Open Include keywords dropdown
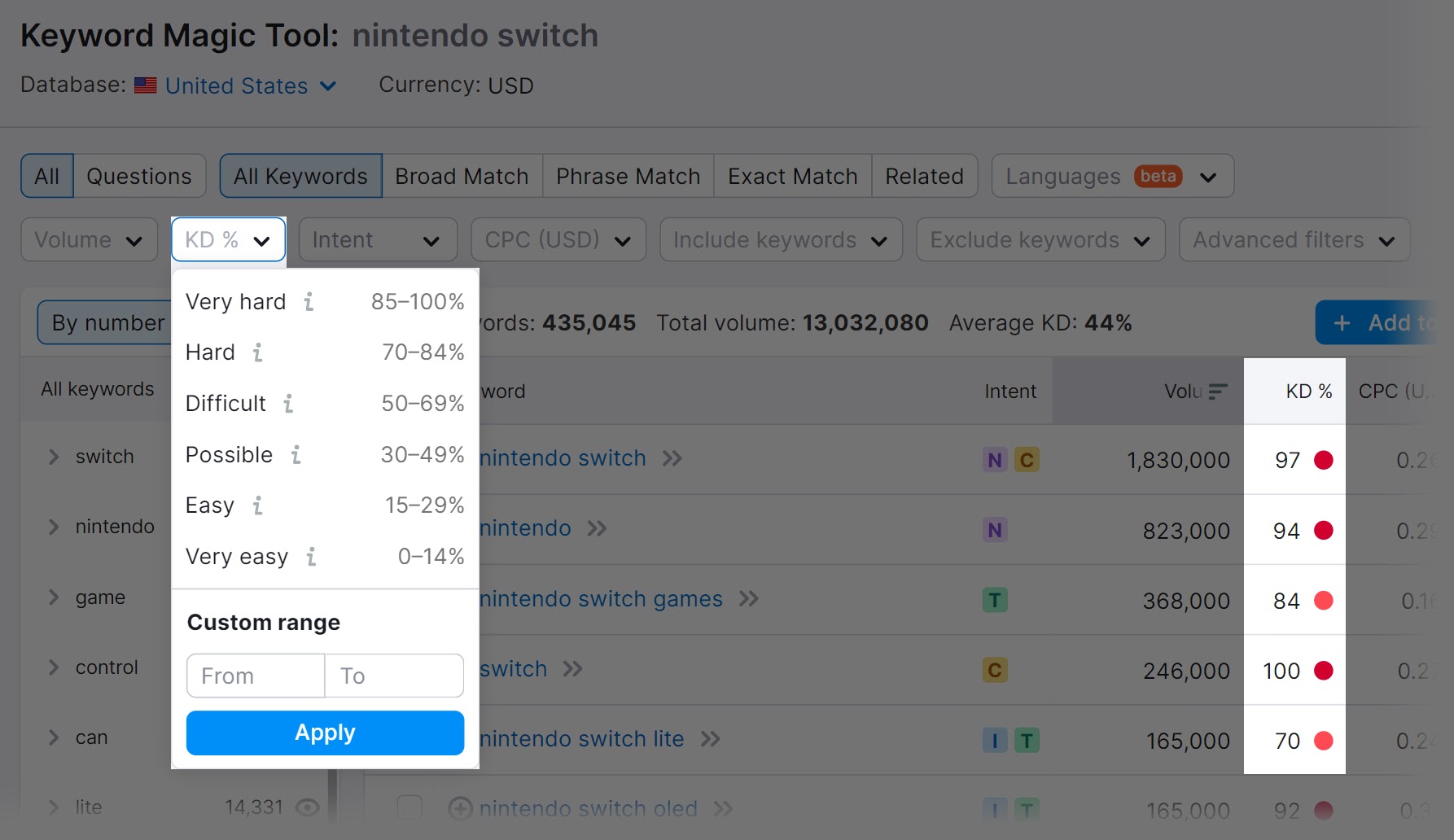 (x=781, y=240)
